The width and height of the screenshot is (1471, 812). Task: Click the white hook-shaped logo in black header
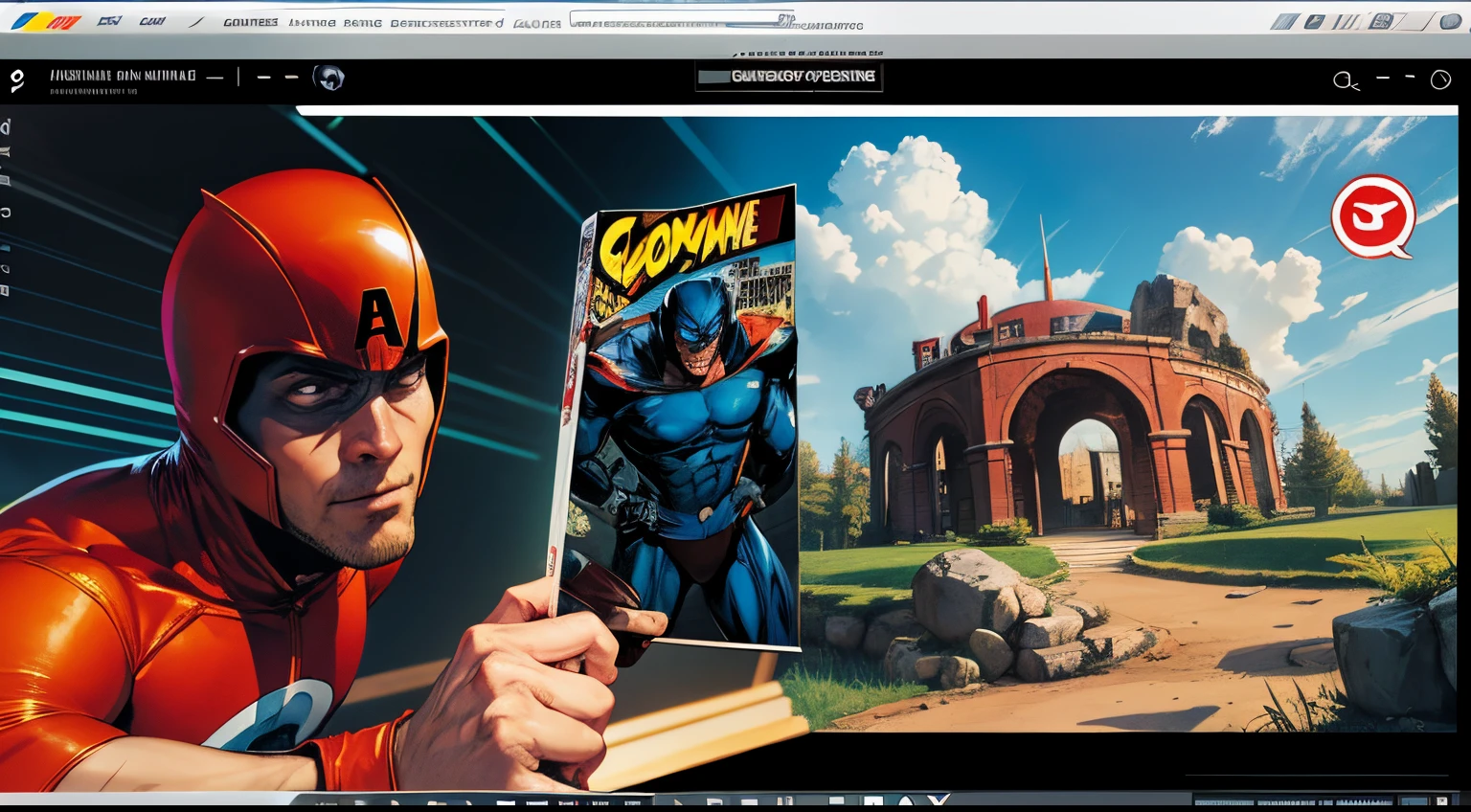16,81
